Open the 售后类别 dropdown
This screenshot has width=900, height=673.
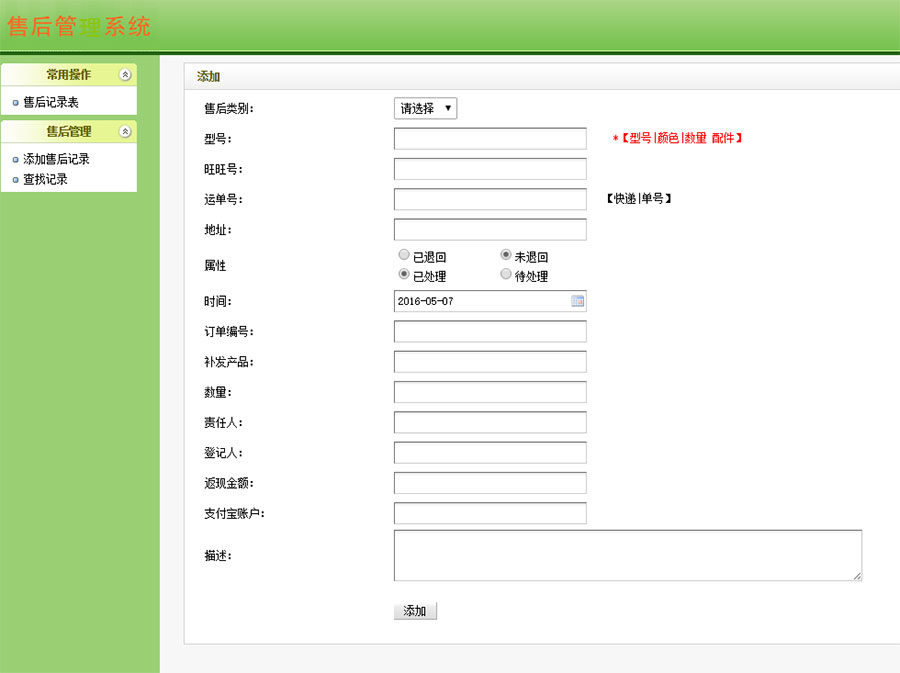[425, 108]
